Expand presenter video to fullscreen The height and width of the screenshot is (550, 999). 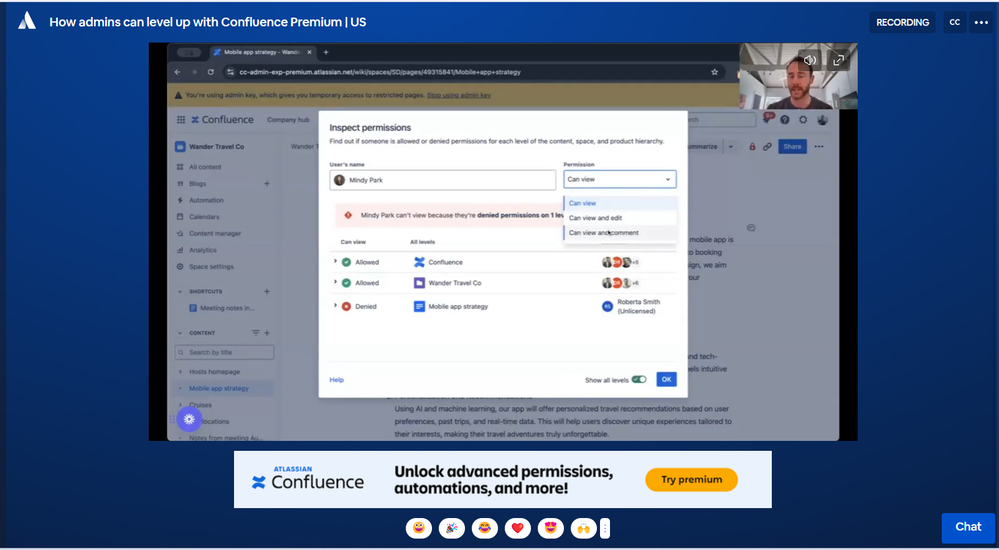838,60
